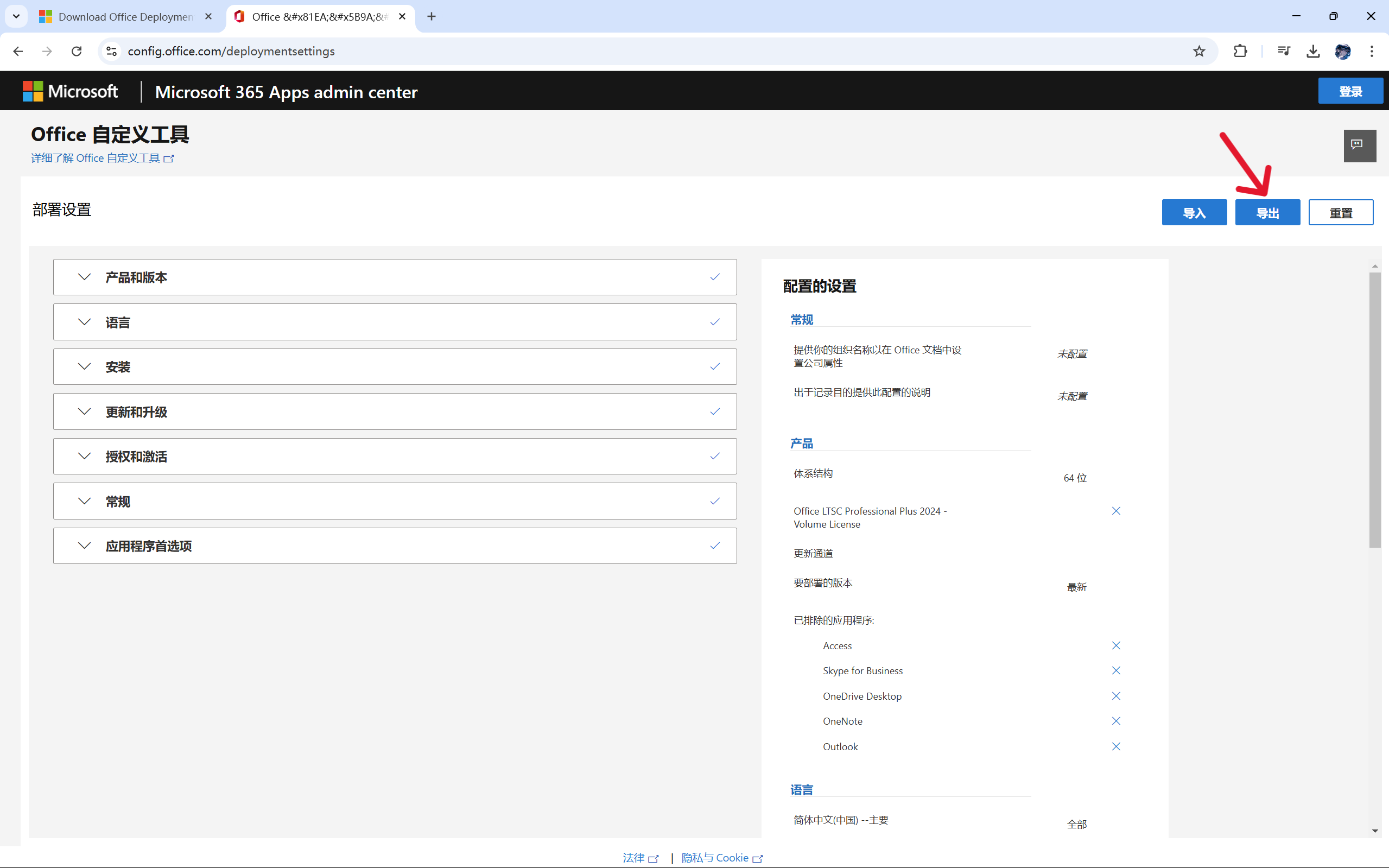Remove OneDrive Desktop from excluded applications

[1116, 696]
